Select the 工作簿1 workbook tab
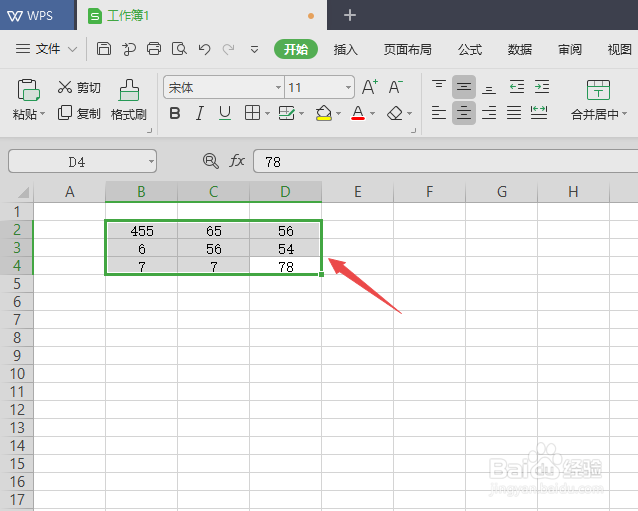The width and height of the screenshot is (638, 511). [x=201, y=15]
